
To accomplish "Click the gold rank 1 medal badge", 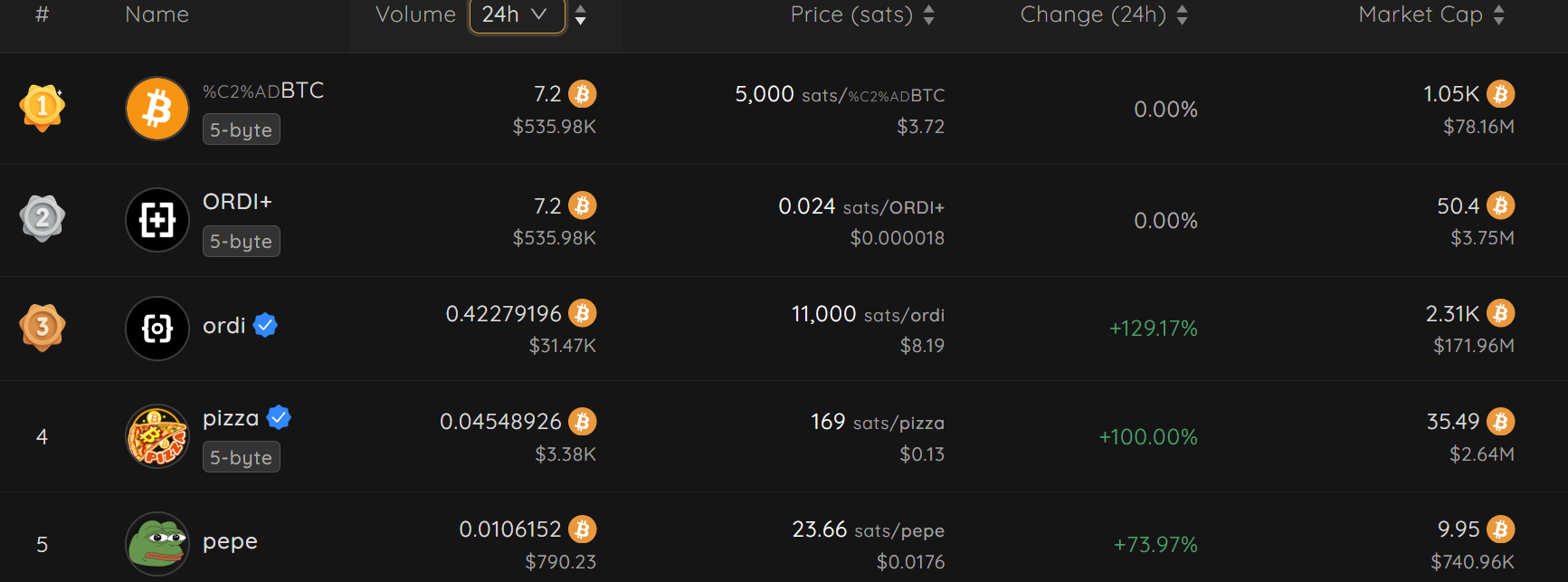I will click(43, 108).
